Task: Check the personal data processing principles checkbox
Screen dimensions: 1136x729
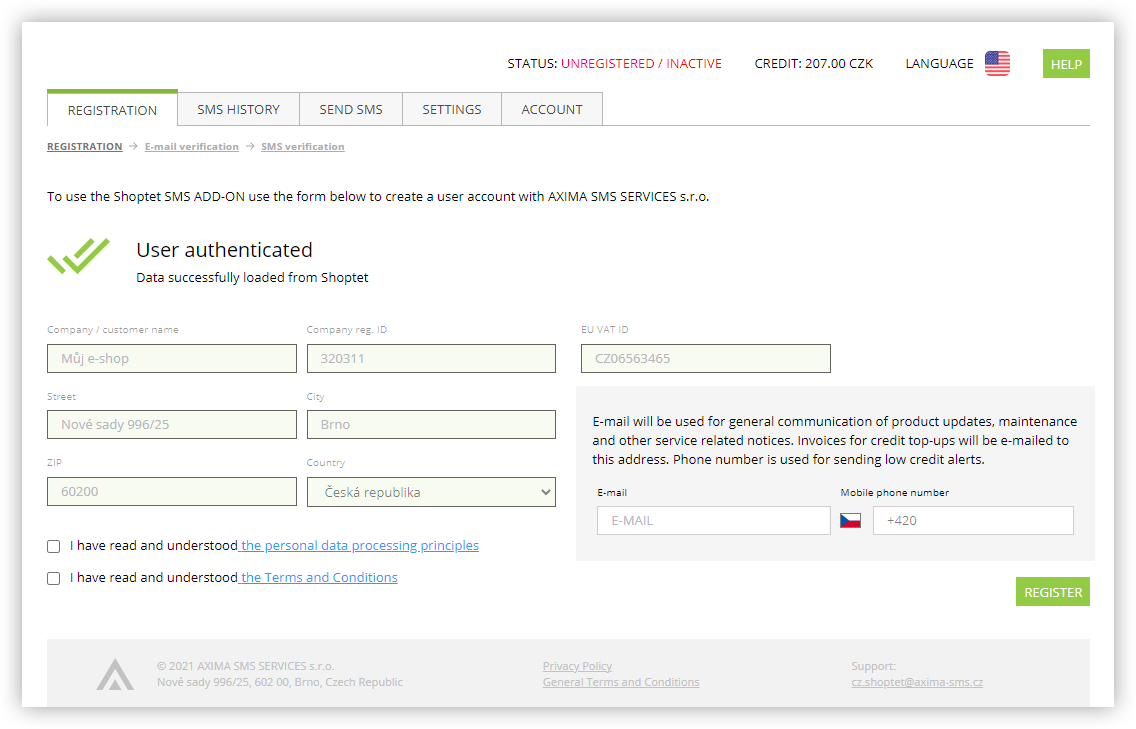Action: [54, 546]
